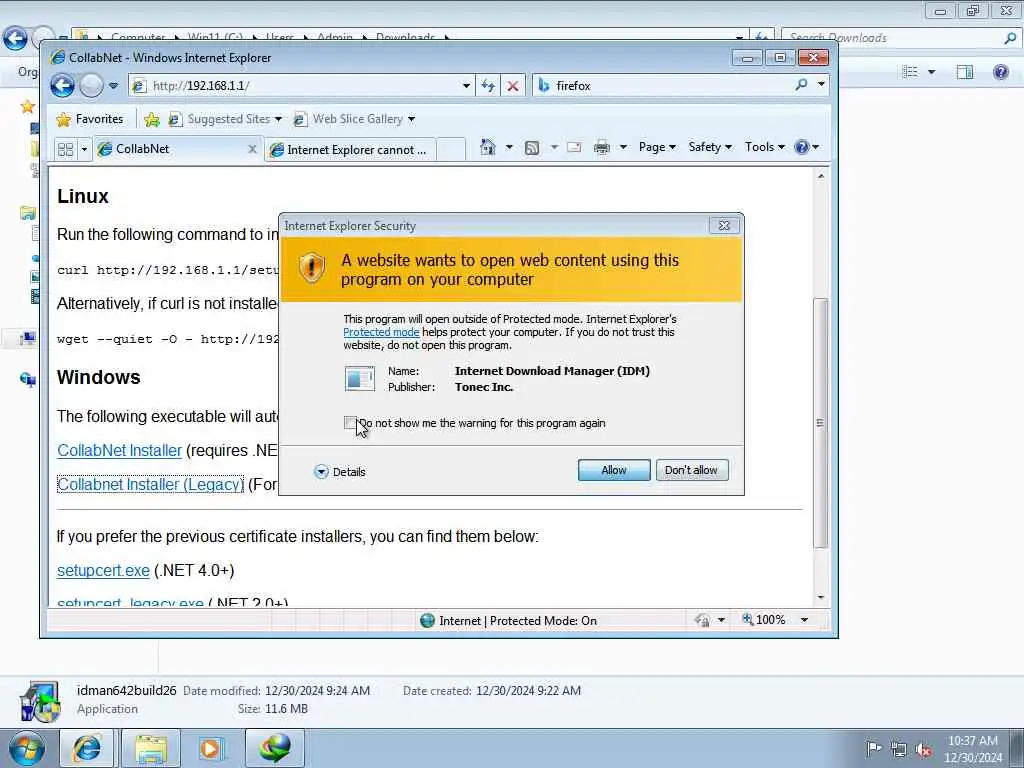
Task: Open Web Slice Gallery dropdown
Action: point(411,119)
